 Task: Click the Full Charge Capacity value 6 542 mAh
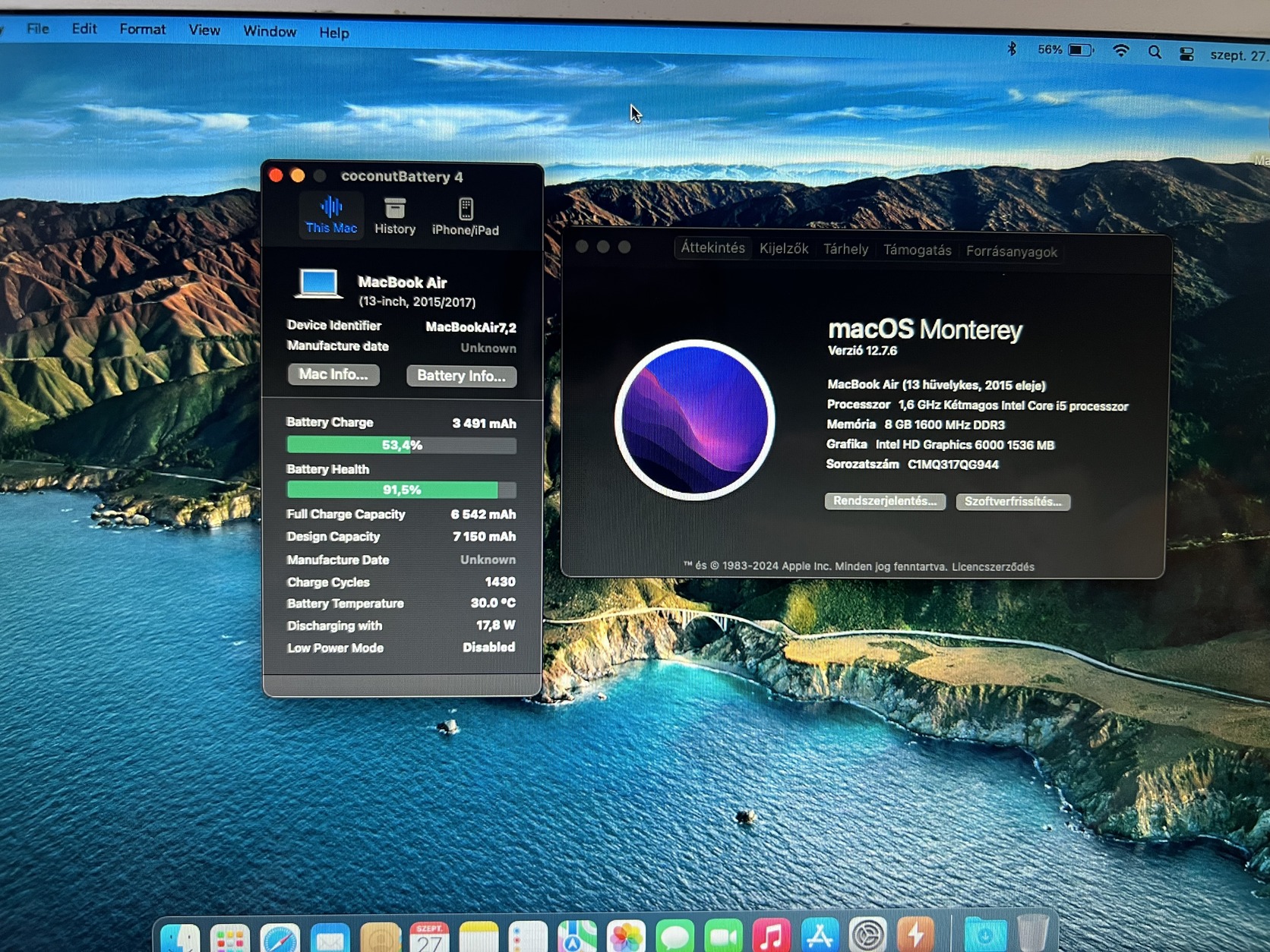(x=483, y=514)
